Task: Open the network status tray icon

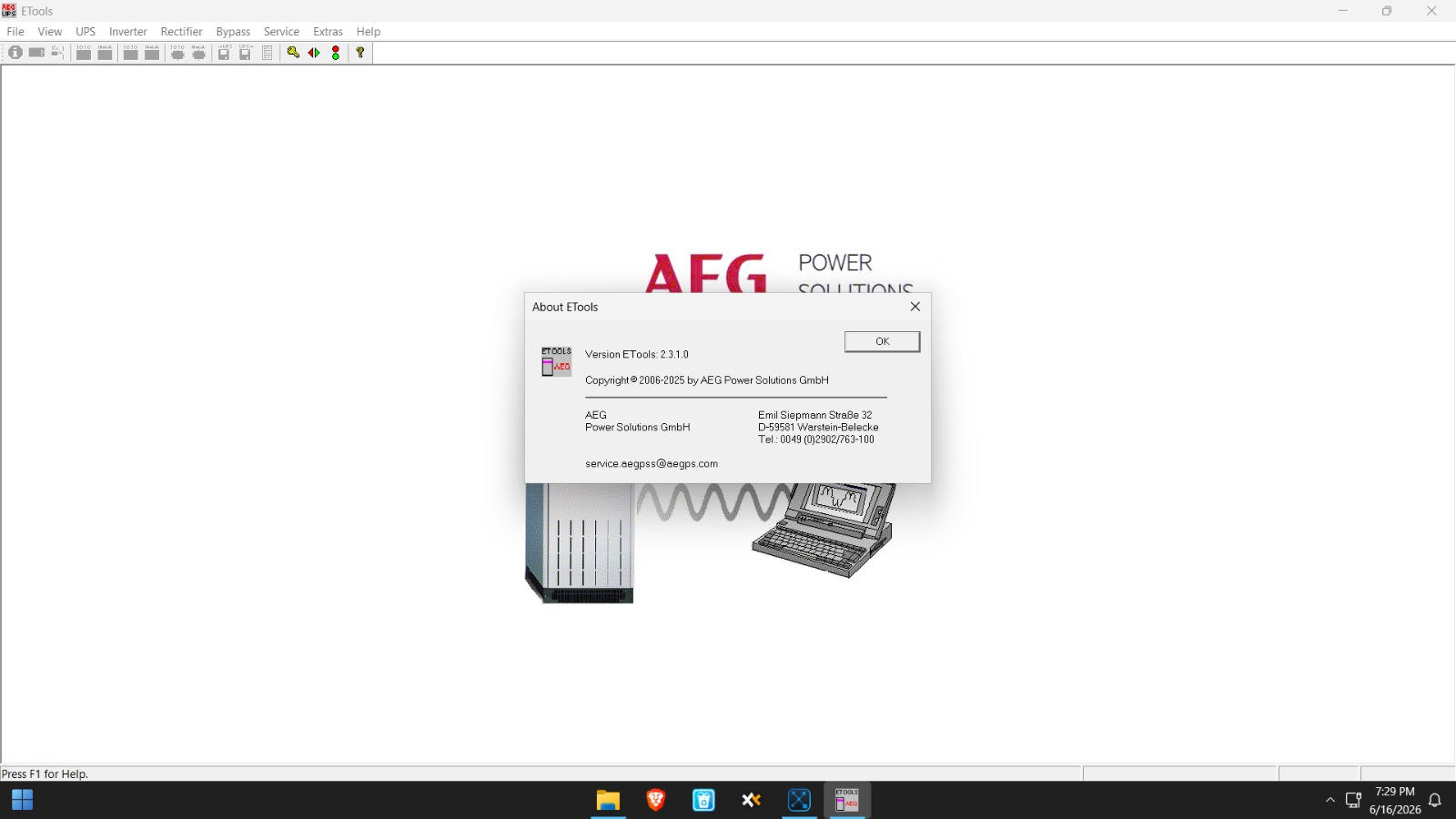Action: [x=1353, y=800]
